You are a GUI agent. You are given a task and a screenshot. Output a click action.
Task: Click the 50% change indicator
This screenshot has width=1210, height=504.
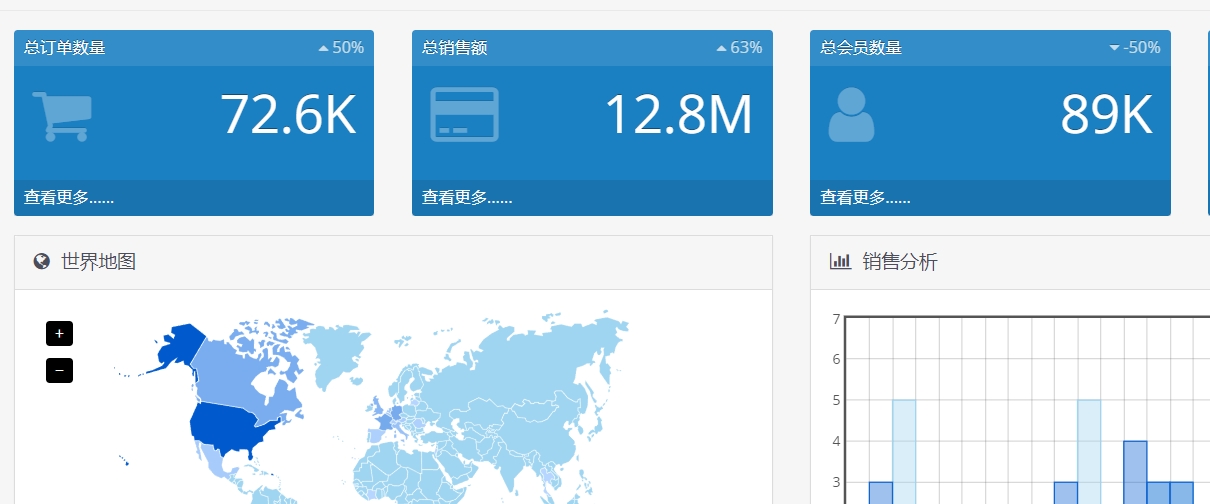coord(341,48)
